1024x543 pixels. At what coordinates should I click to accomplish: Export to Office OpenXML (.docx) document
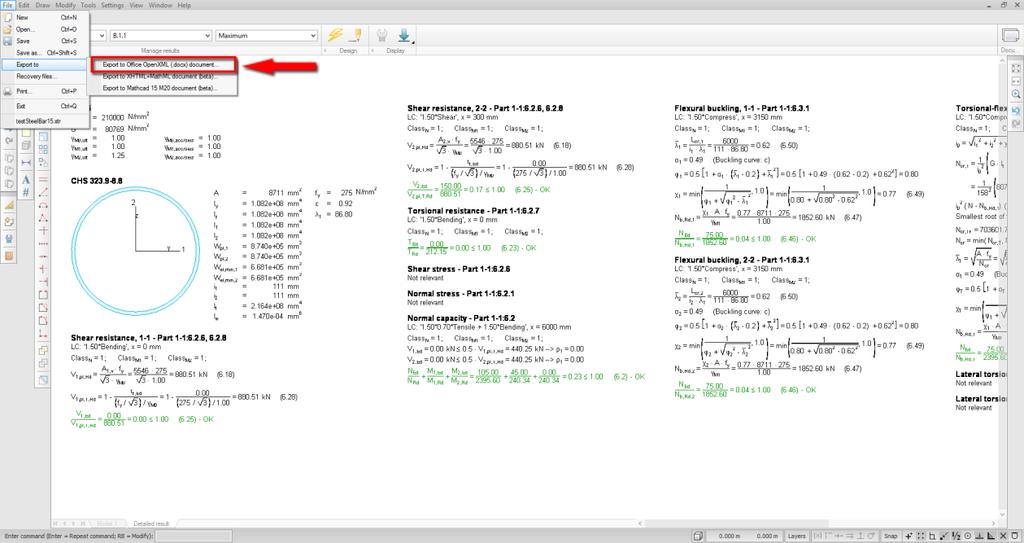[163, 65]
